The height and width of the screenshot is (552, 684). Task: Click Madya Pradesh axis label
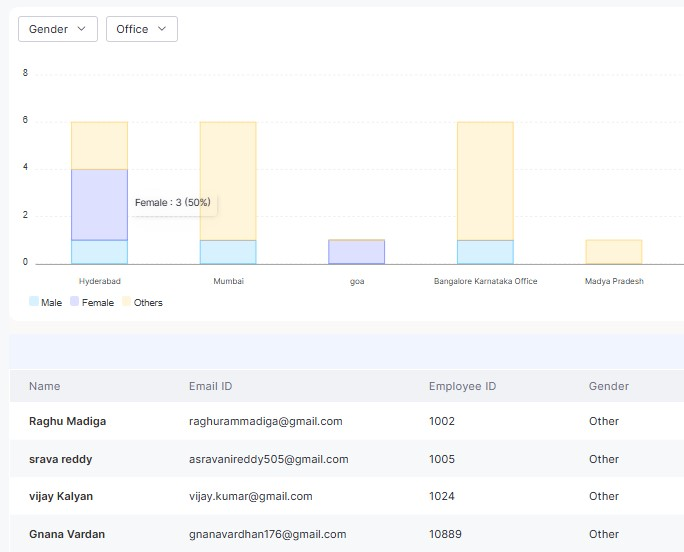pos(614,281)
